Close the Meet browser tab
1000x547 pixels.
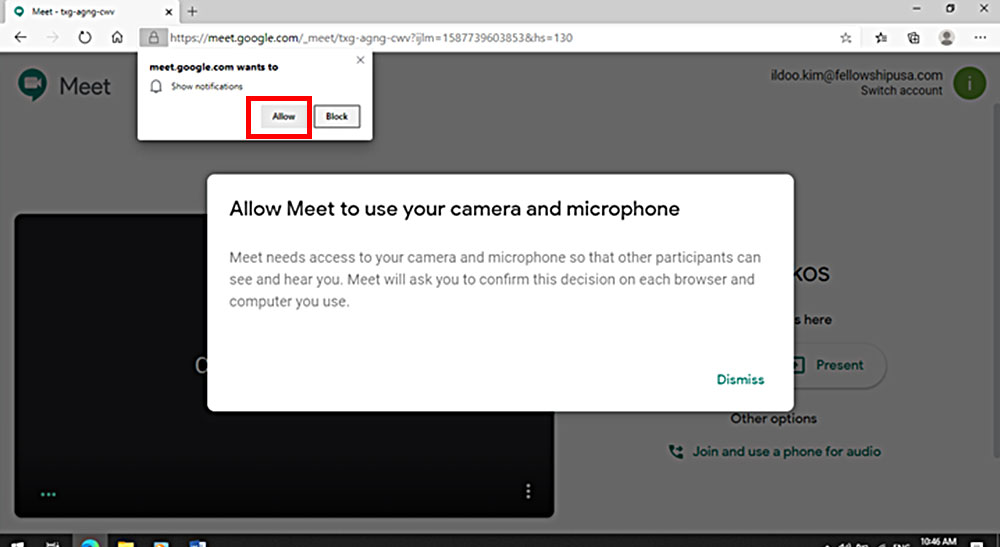[168, 11]
